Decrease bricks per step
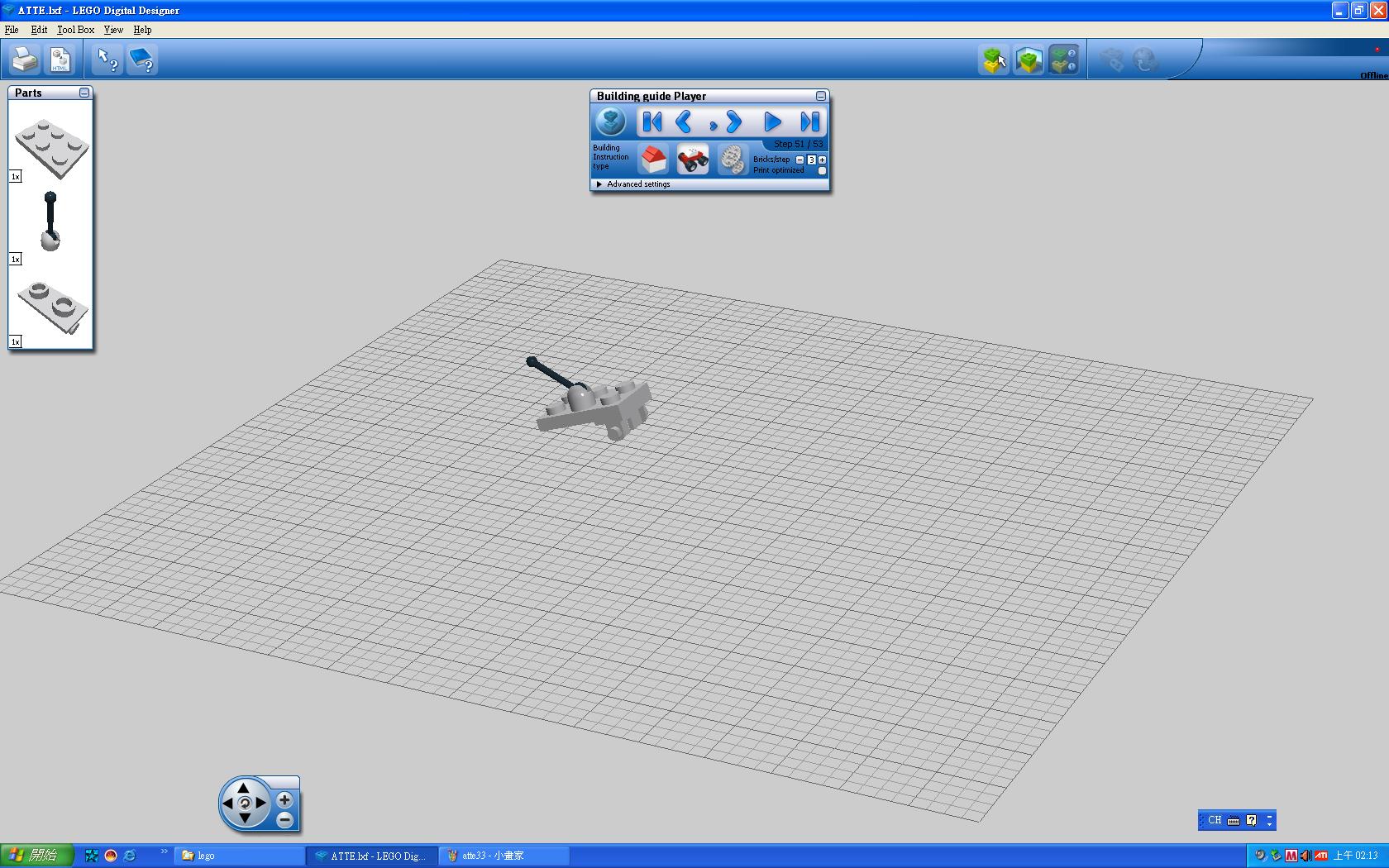This screenshot has height=868, width=1389. point(800,160)
